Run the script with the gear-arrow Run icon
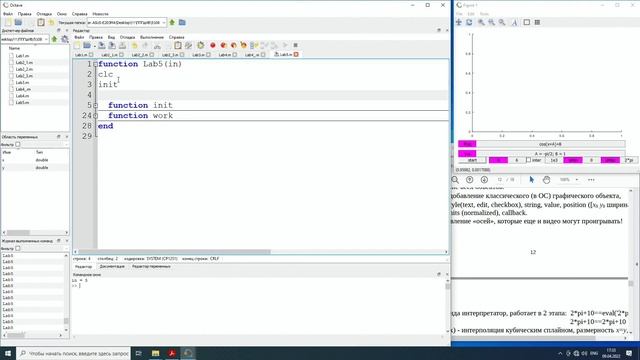The width and height of the screenshot is (640, 360). point(200,45)
